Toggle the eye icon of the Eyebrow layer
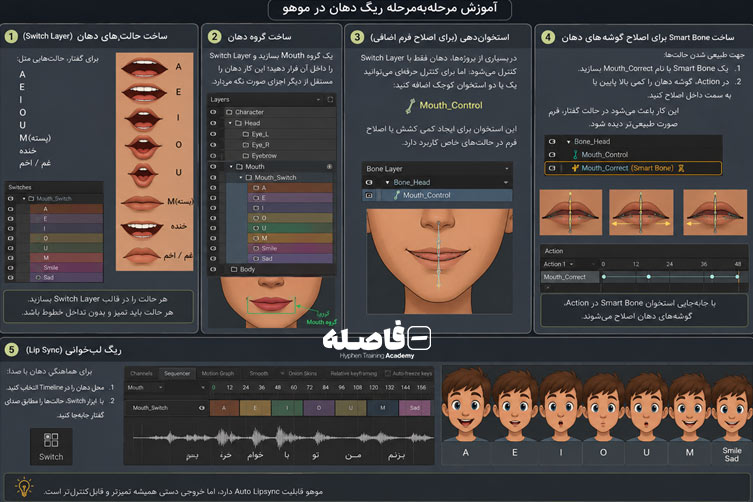Viewport: 753px width, 502px height. click(213, 156)
